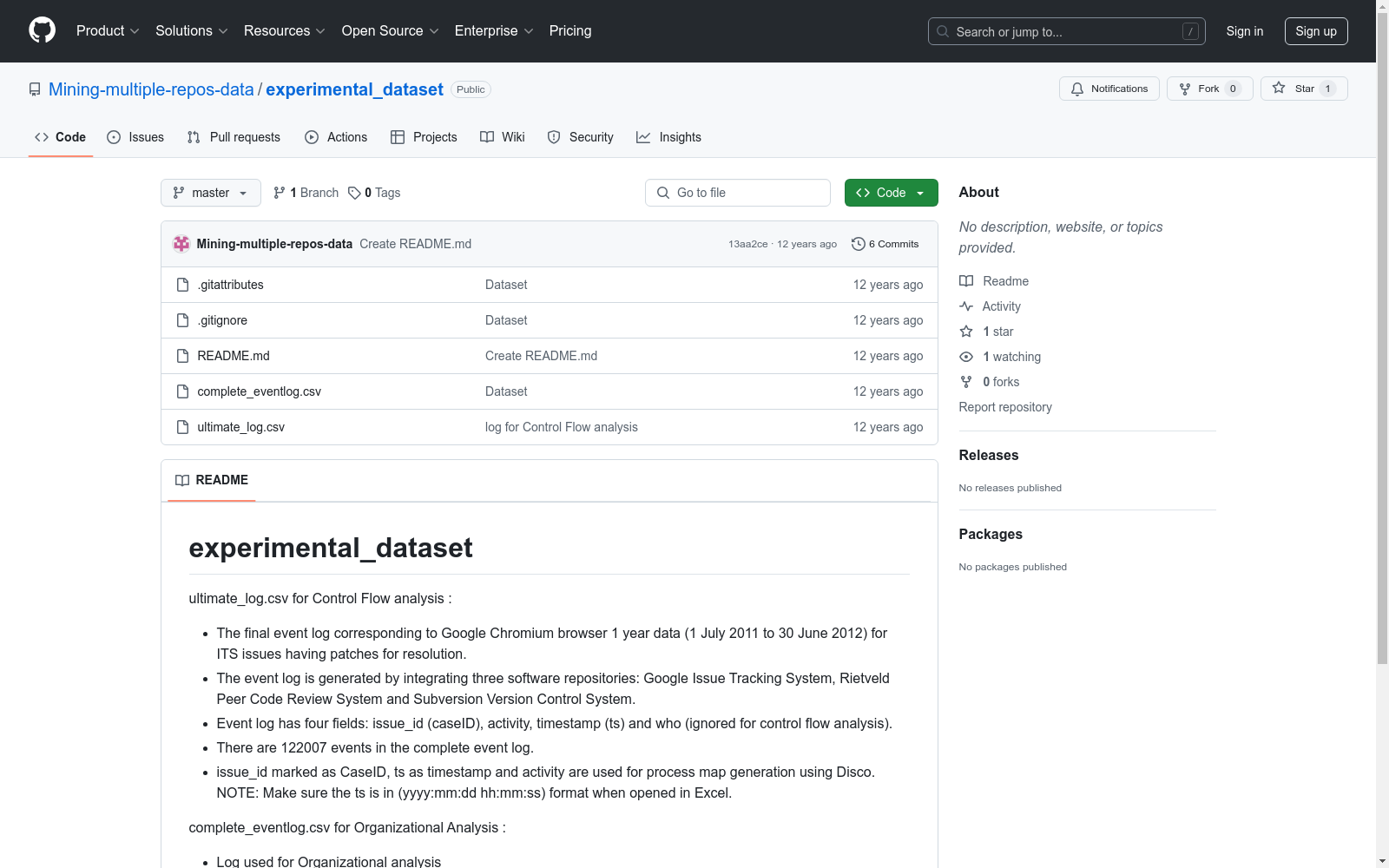Expand the Resources menu
1389x868 pixels.
click(x=285, y=30)
